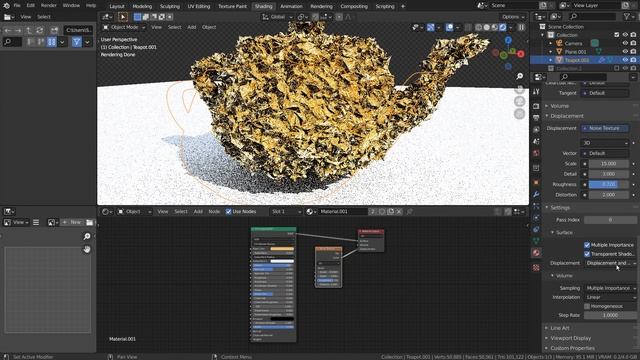Click the pan hand icon in image editor

[87, 249]
